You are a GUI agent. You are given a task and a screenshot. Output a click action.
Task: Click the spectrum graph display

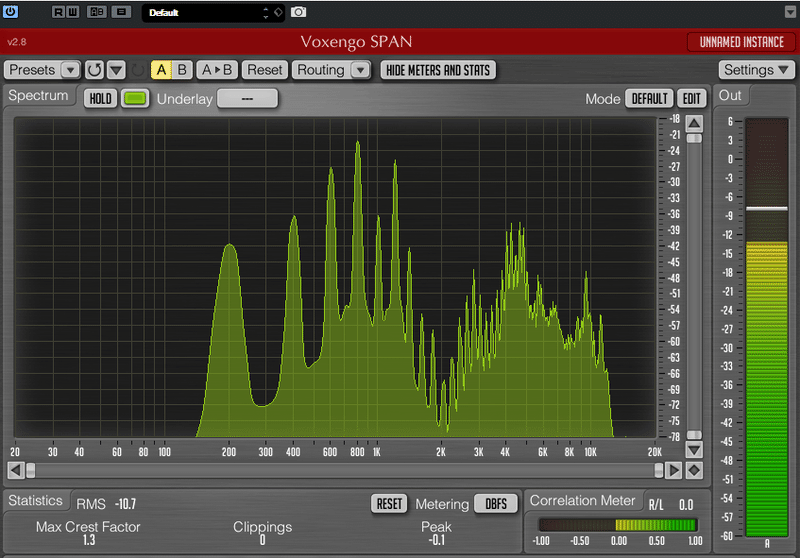click(x=335, y=277)
